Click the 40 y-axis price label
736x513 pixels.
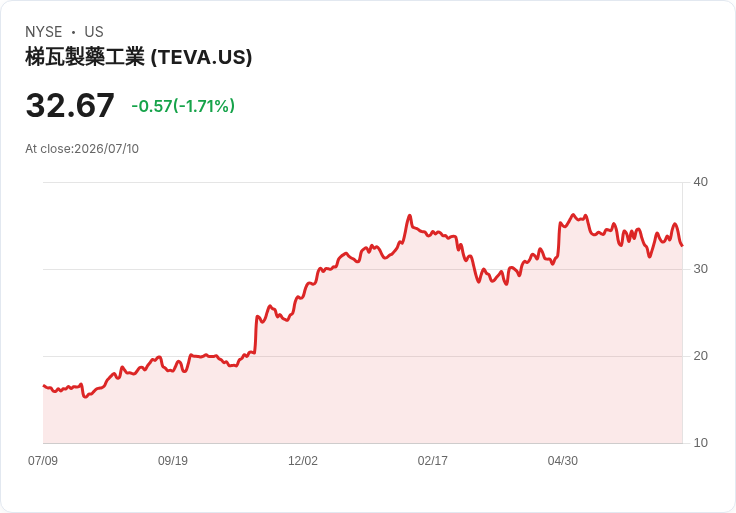[700, 182]
